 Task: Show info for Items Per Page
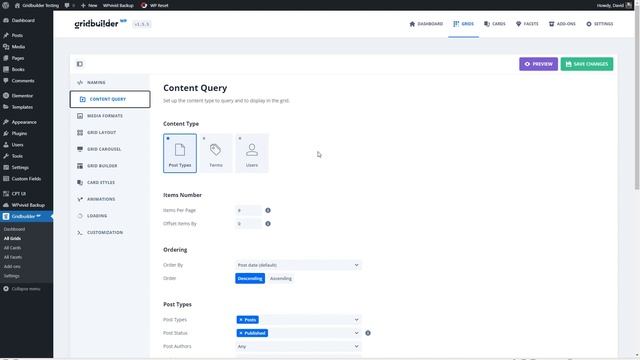[268, 210]
